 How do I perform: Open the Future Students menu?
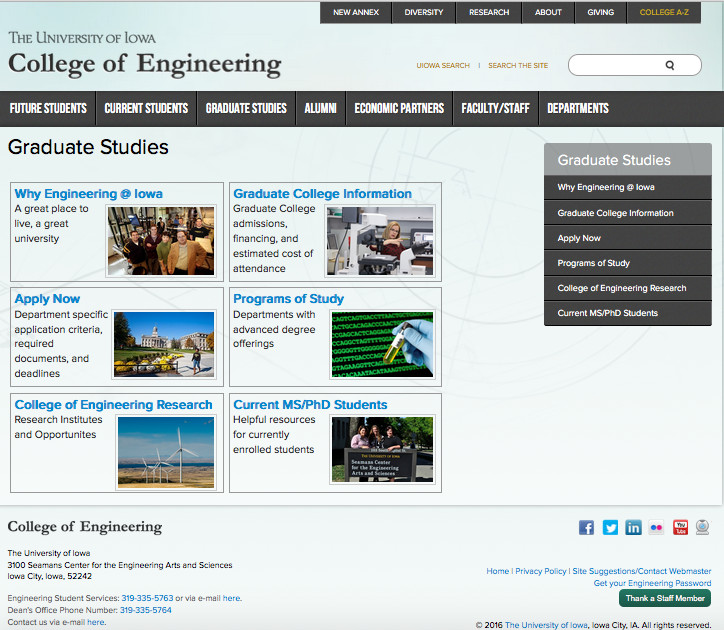pyautogui.click(x=48, y=108)
